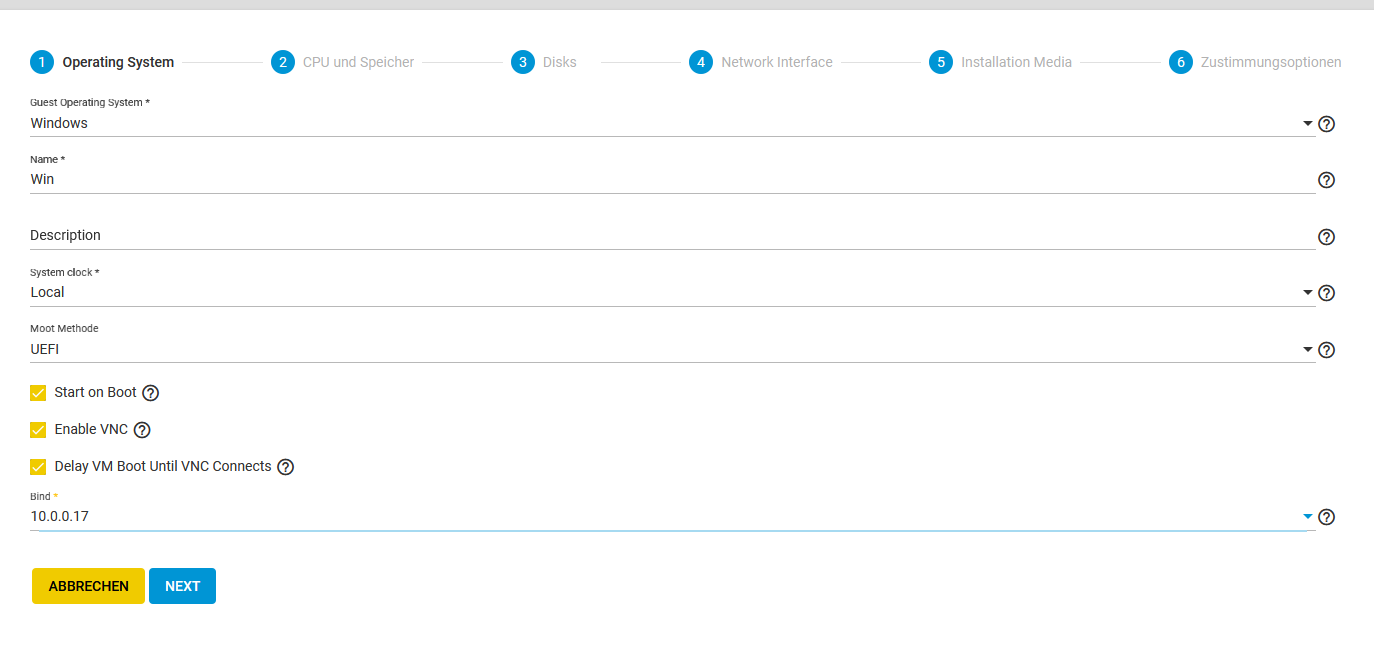Go to Zustimmungsoptionen step

click(1271, 62)
